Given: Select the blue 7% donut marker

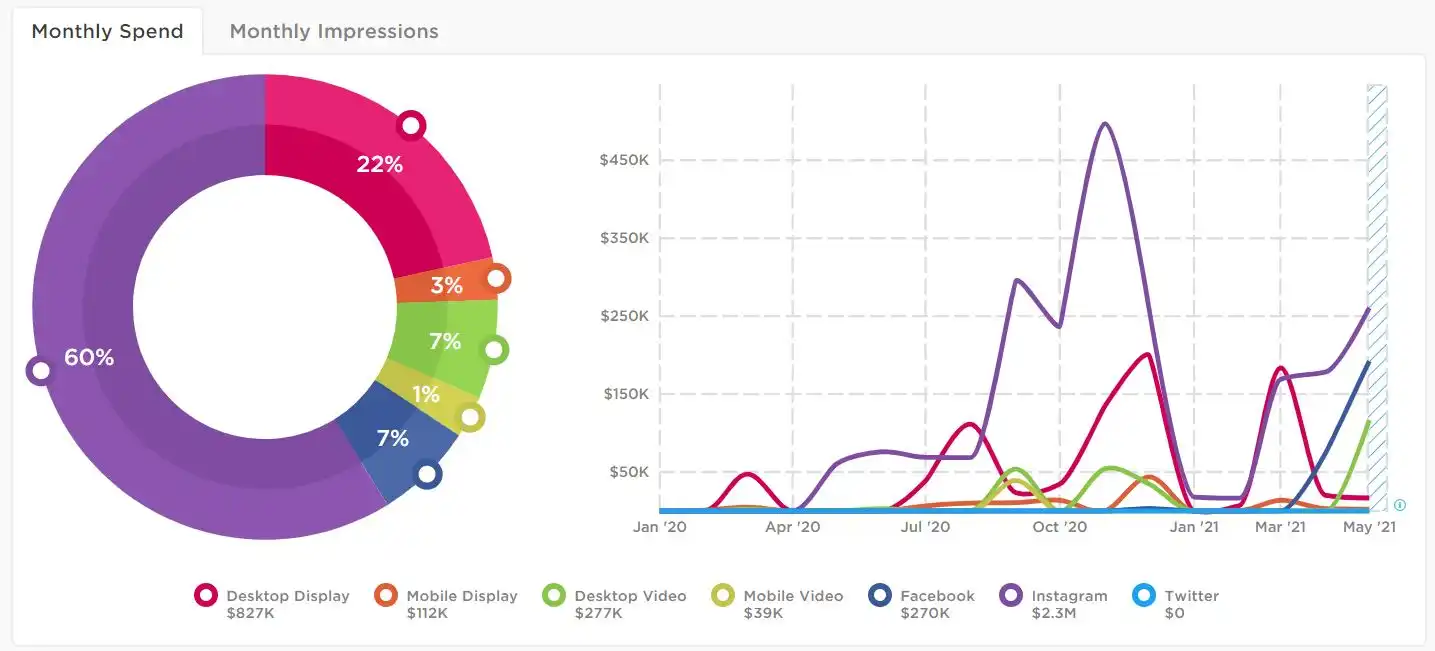Looking at the screenshot, I should point(428,474).
